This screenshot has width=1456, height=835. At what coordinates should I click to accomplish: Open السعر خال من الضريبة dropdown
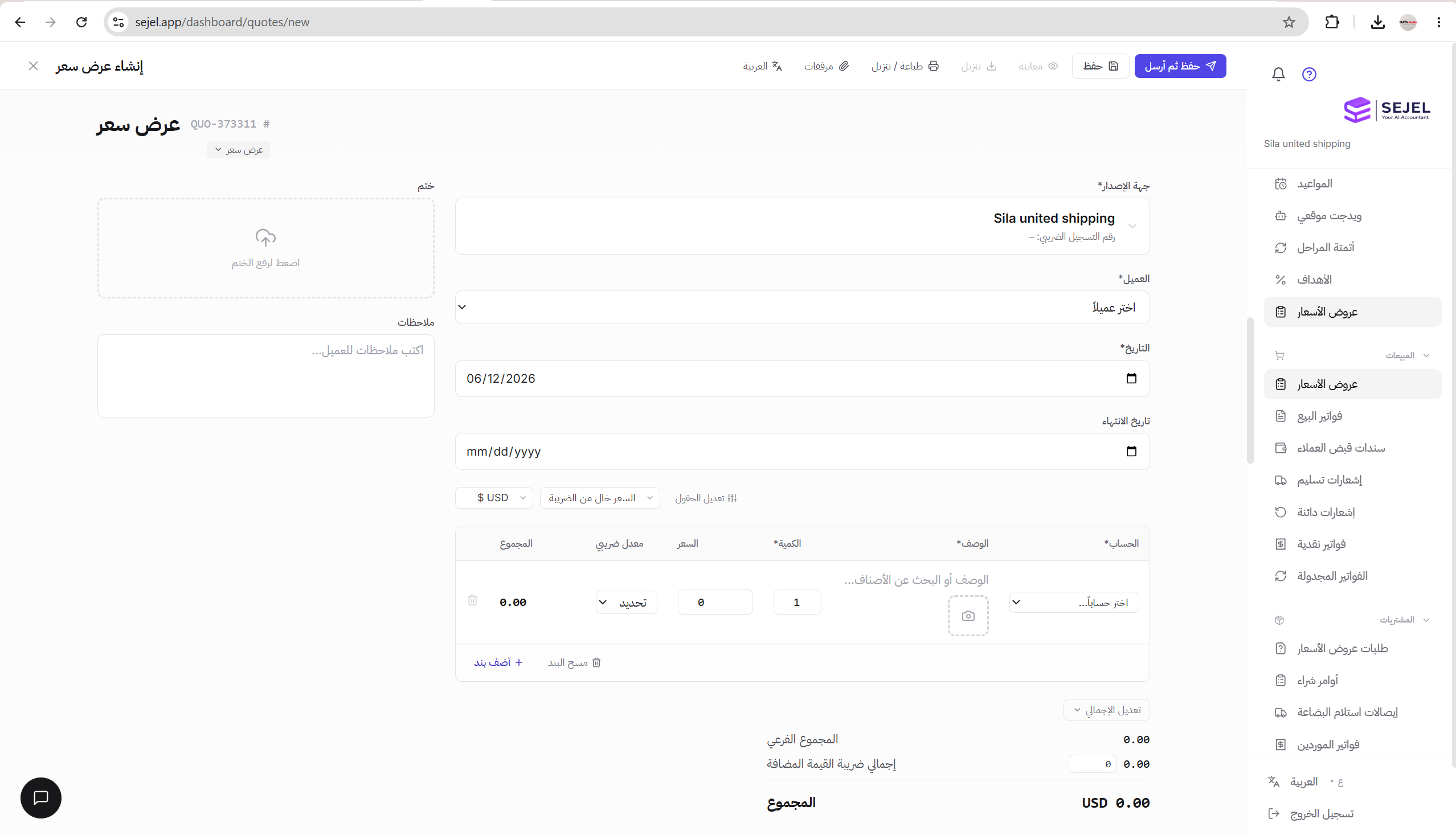coord(599,498)
